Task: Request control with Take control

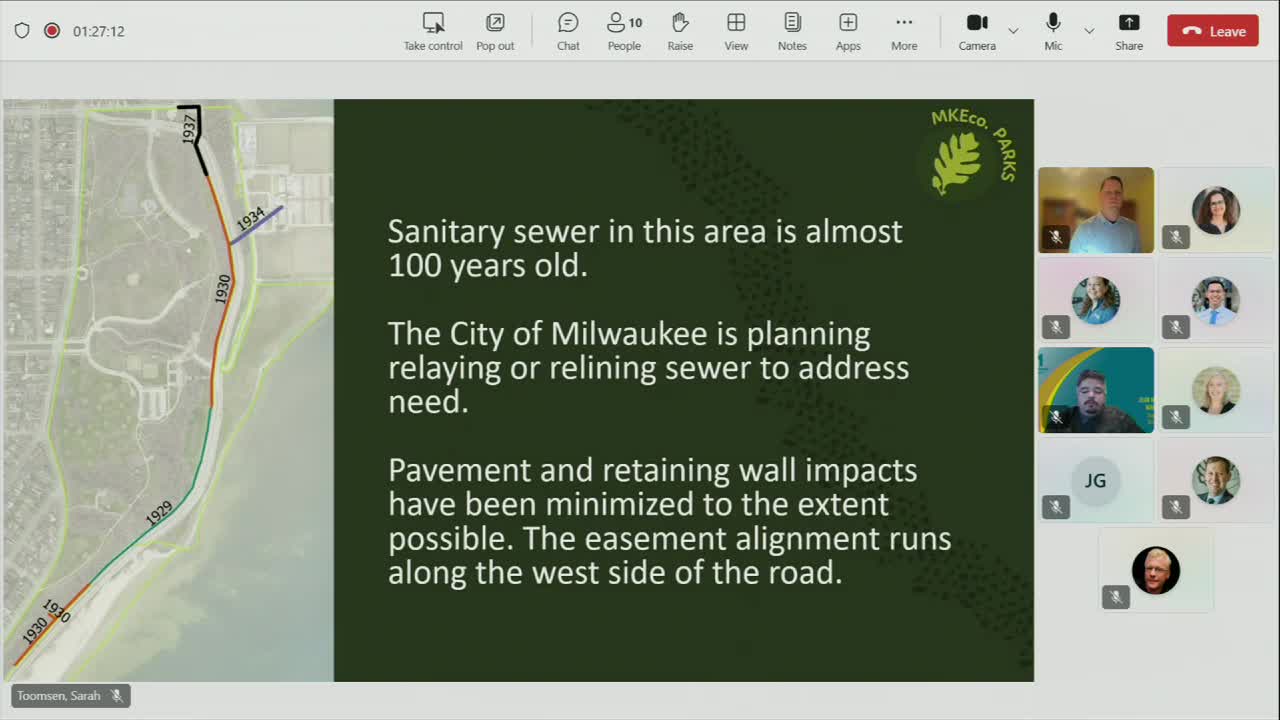Action: (433, 31)
